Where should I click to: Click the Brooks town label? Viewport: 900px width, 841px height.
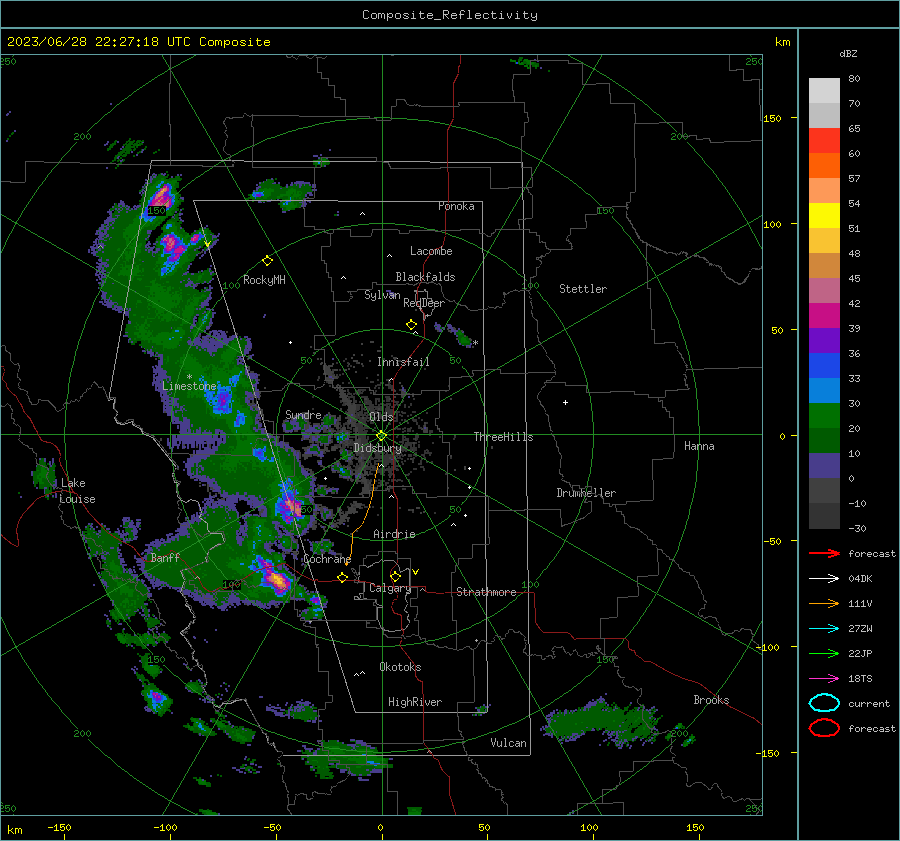(711, 700)
